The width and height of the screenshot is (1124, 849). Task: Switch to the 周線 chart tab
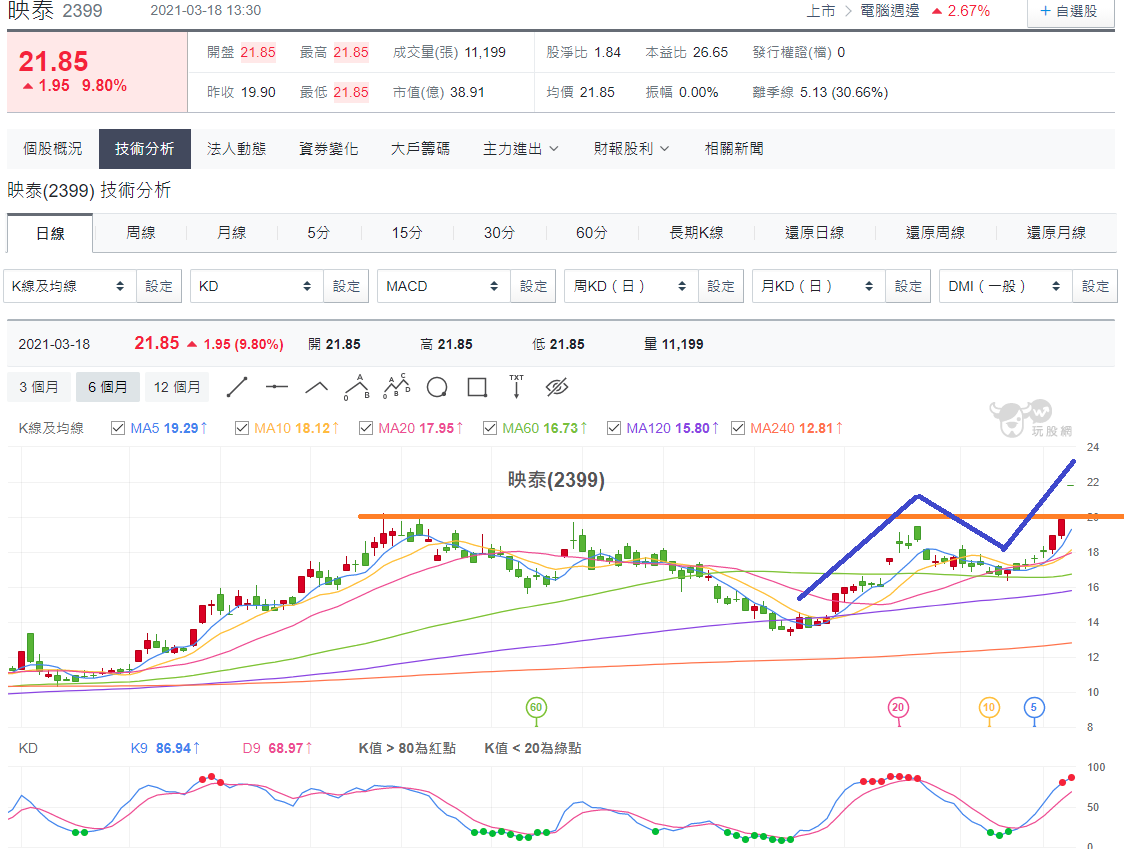click(x=140, y=233)
